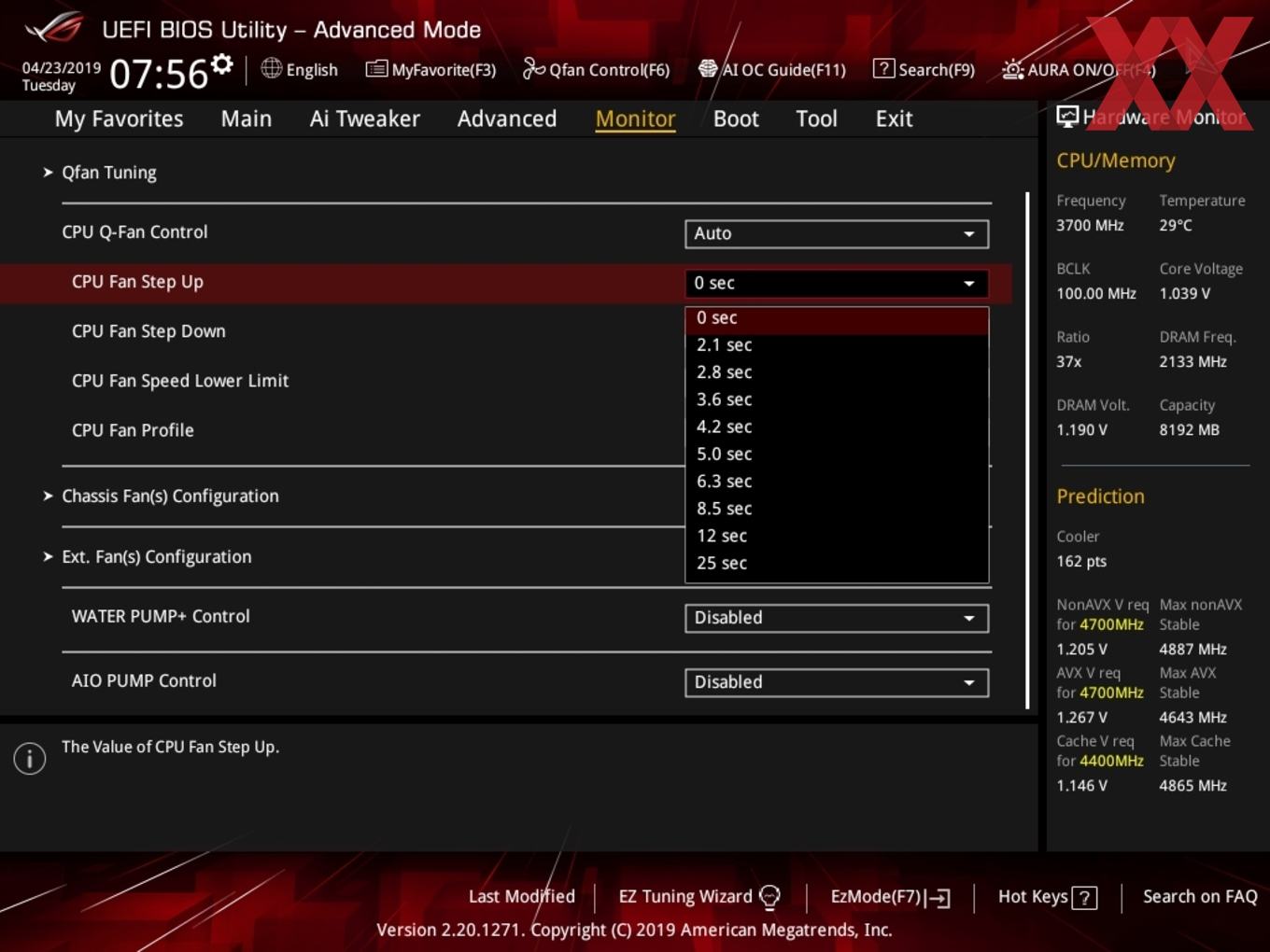The image size is (1270, 952).
Task: Open the AIO PUMP Control dropdown
Action: click(837, 682)
